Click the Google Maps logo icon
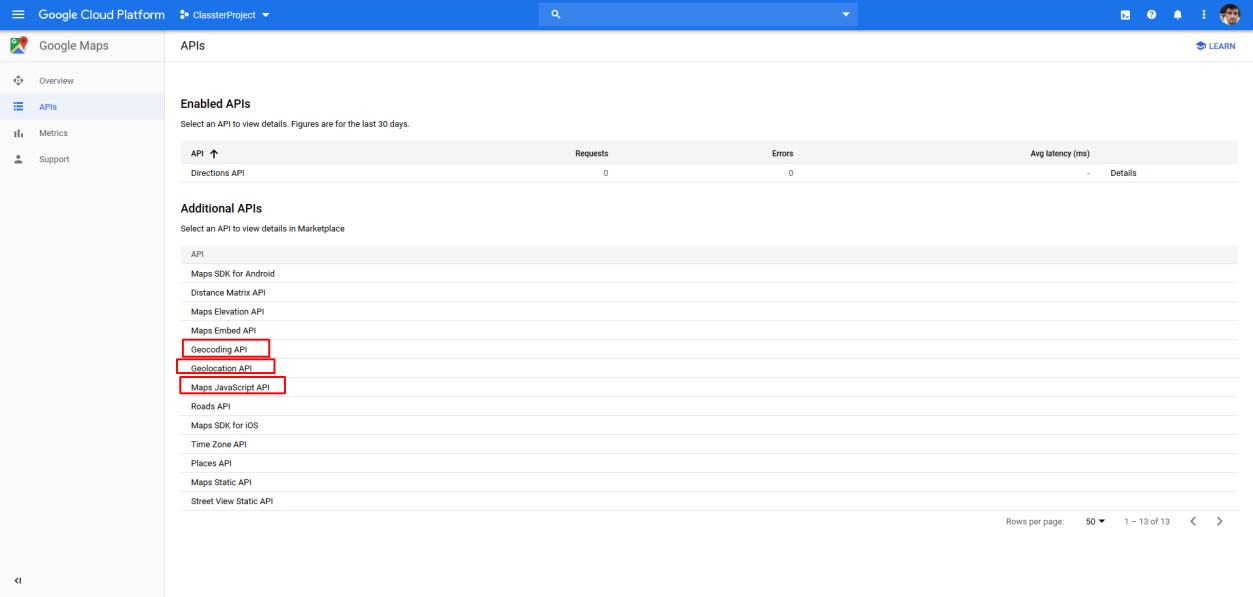Image resolution: width=1253 pixels, height=597 pixels. pos(18,46)
